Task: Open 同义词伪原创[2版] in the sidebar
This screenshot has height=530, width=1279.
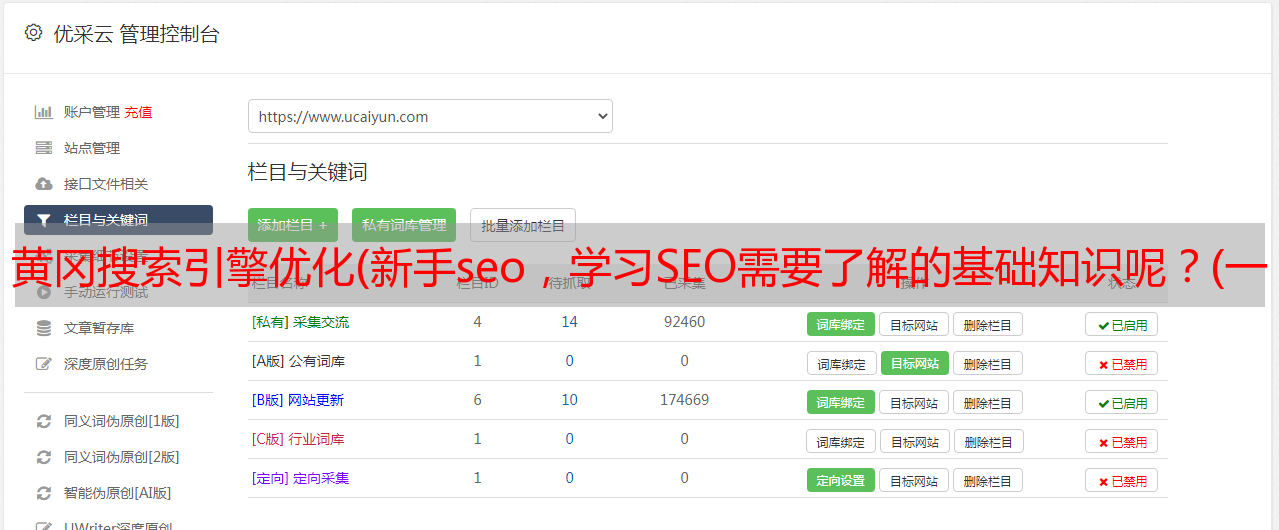Action: point(122,457)
